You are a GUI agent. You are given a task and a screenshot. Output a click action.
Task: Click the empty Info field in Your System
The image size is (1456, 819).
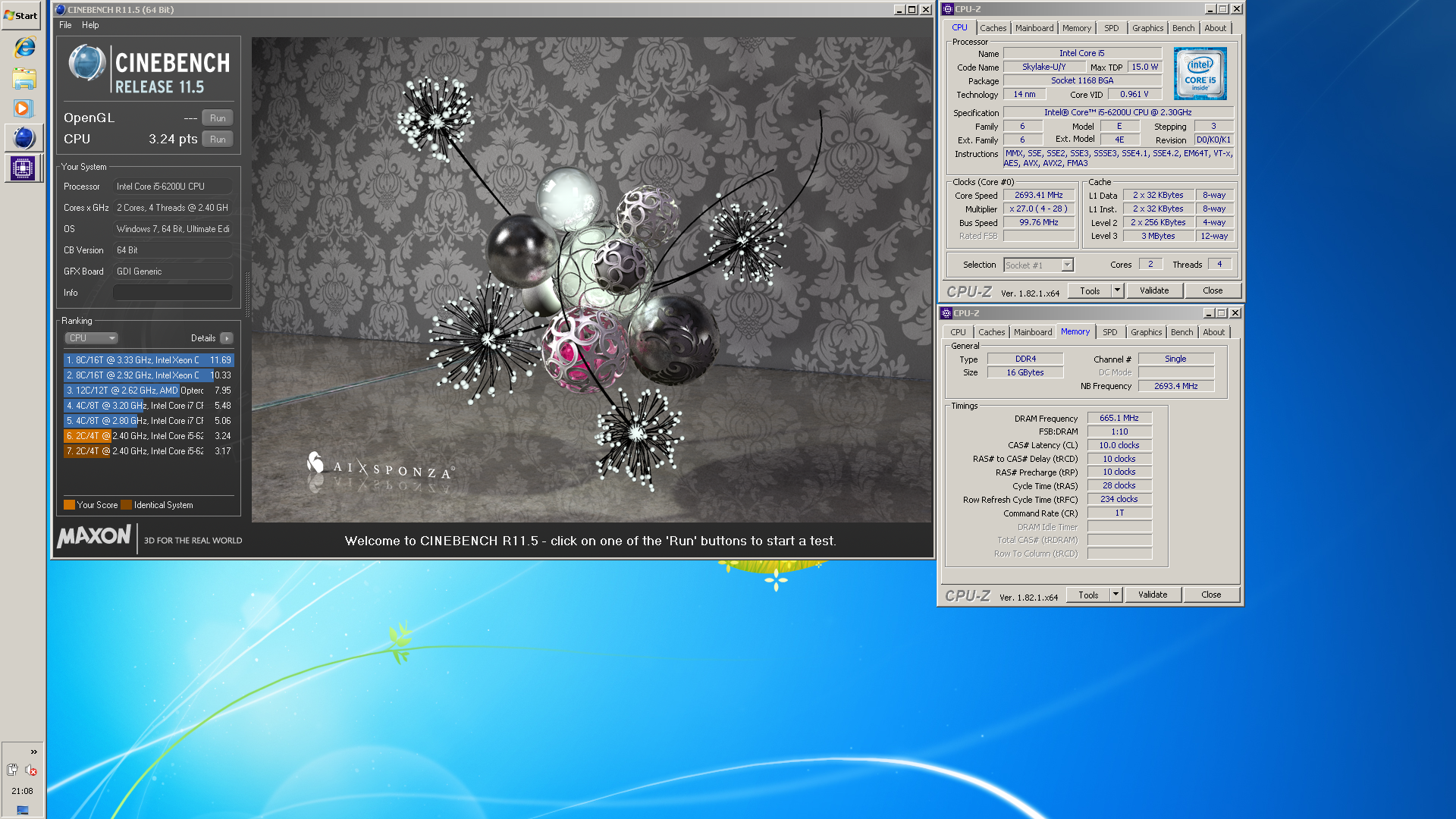pyautogui.click(x=173, y=293)
